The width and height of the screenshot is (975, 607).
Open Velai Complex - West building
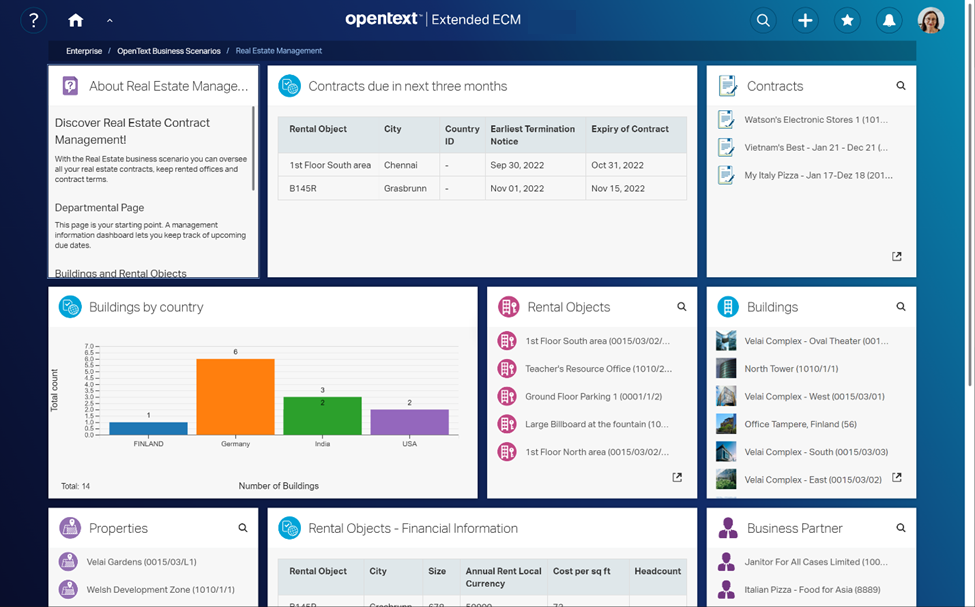(x=814, y=396)
